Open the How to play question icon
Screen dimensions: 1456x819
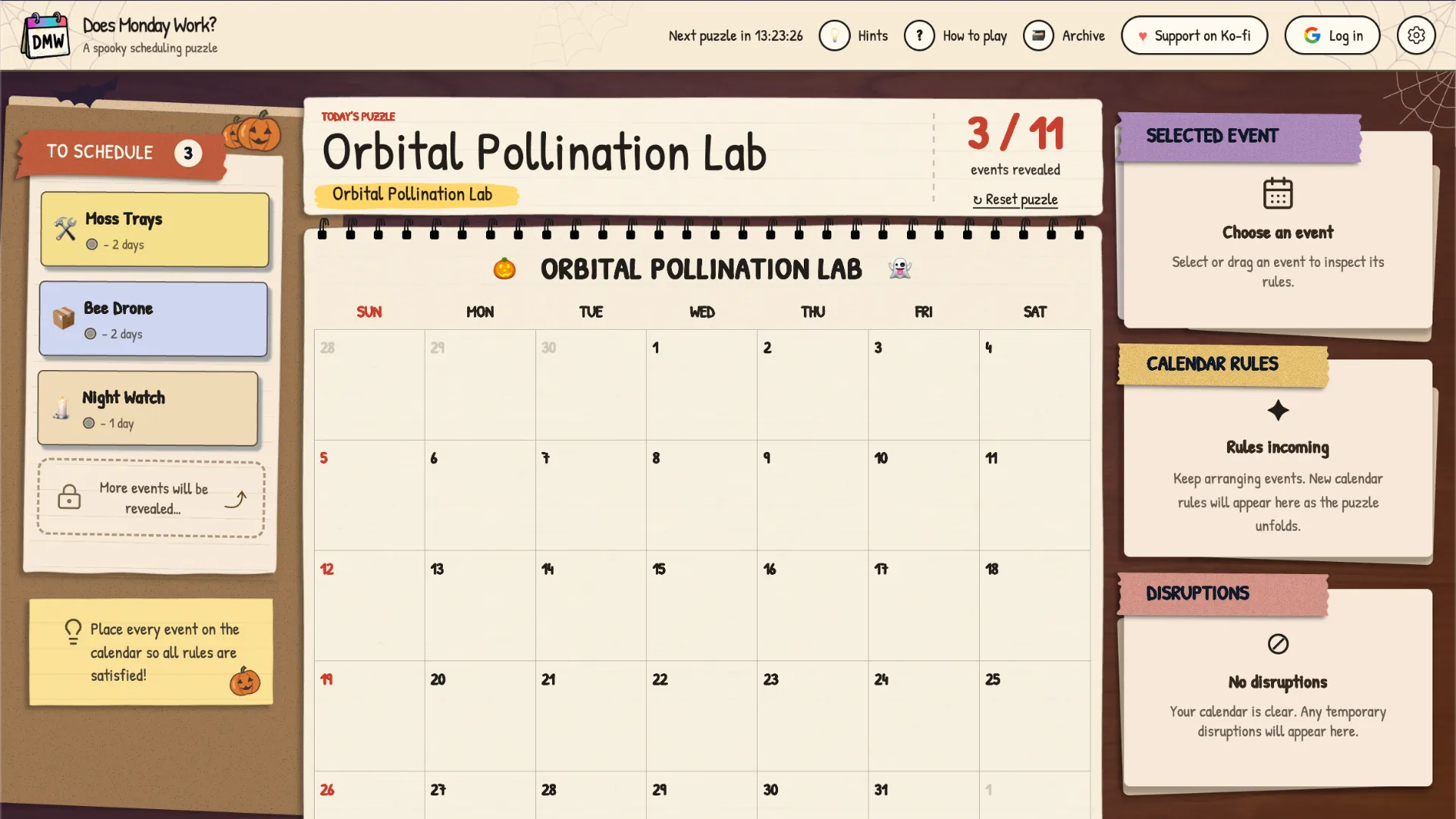[919, 36]
